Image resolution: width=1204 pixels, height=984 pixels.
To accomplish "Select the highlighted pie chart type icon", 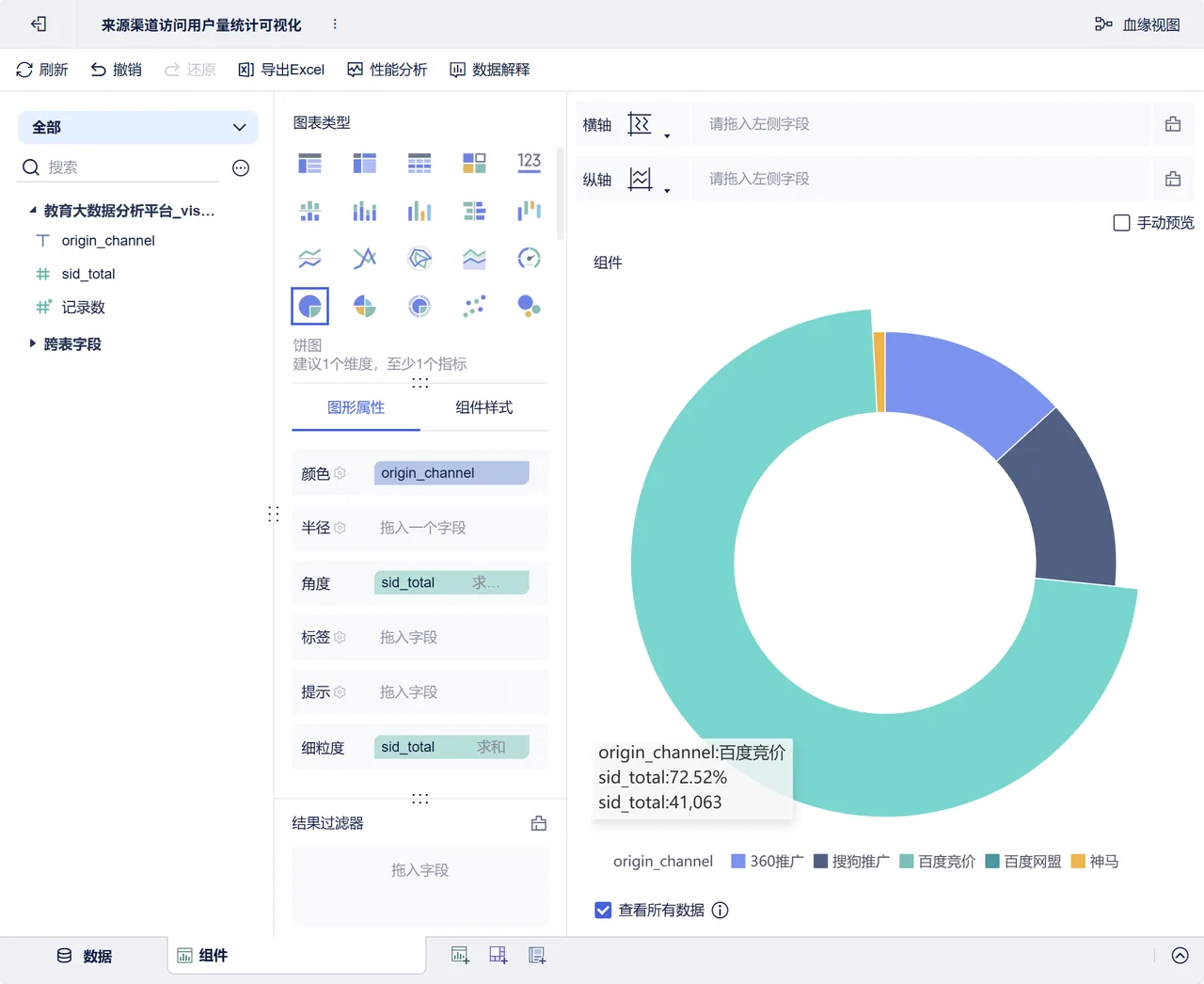I will pyautogui.click(x=309, y=306).
